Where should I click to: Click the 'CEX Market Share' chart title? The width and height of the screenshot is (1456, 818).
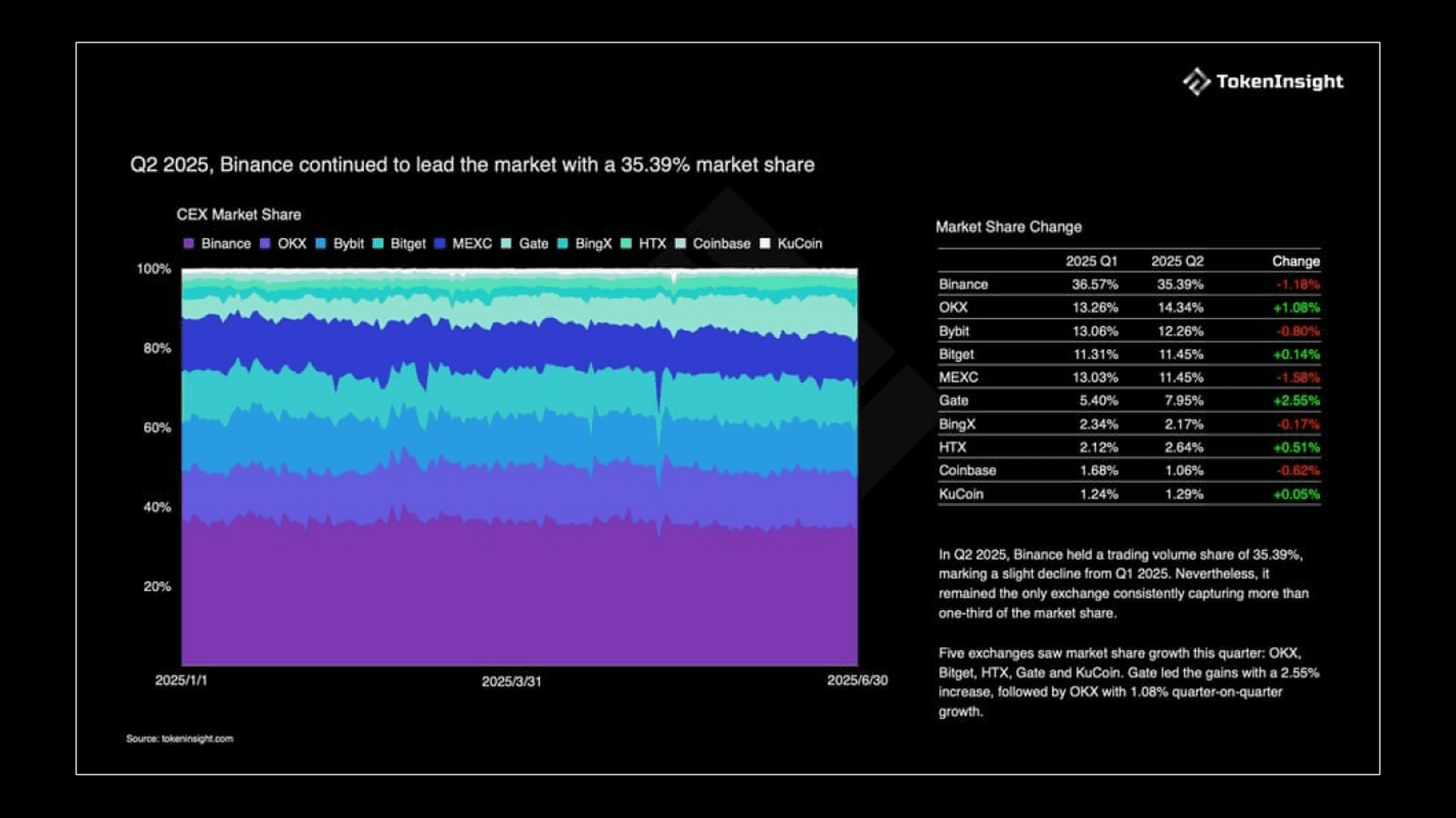238,214
